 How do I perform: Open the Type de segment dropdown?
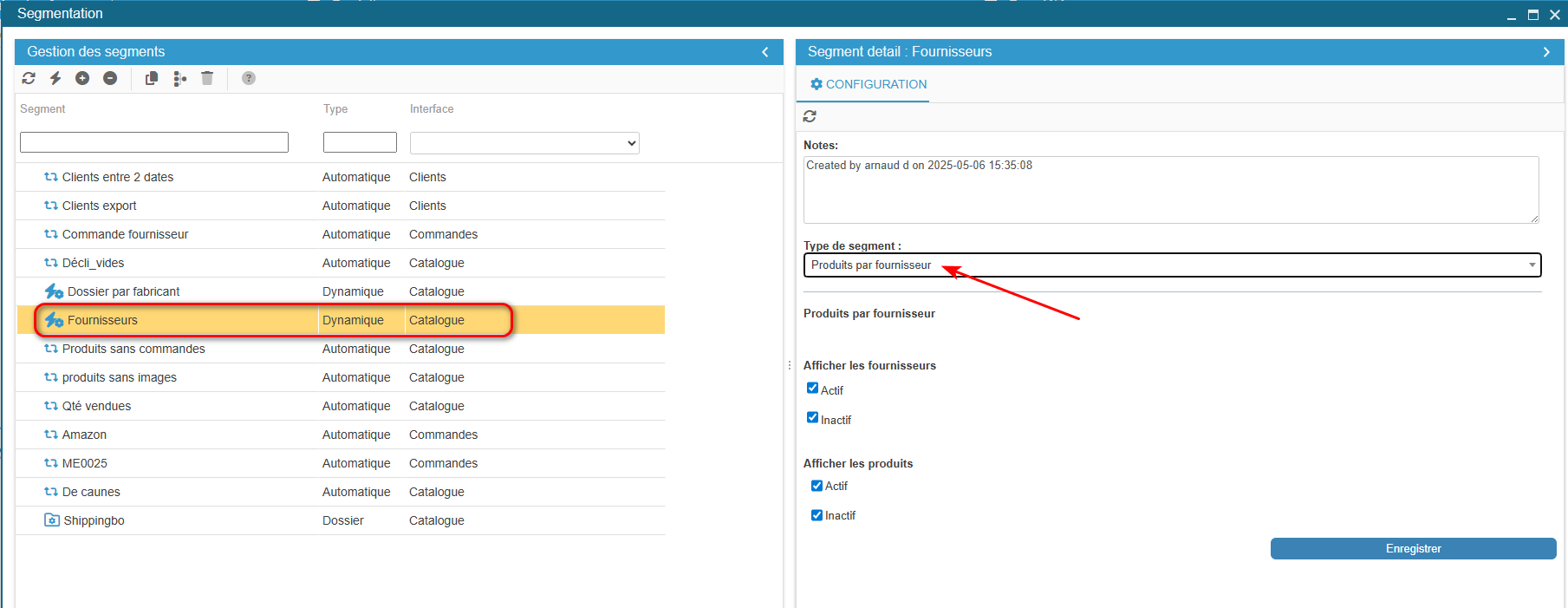[x=1172, y=265]
